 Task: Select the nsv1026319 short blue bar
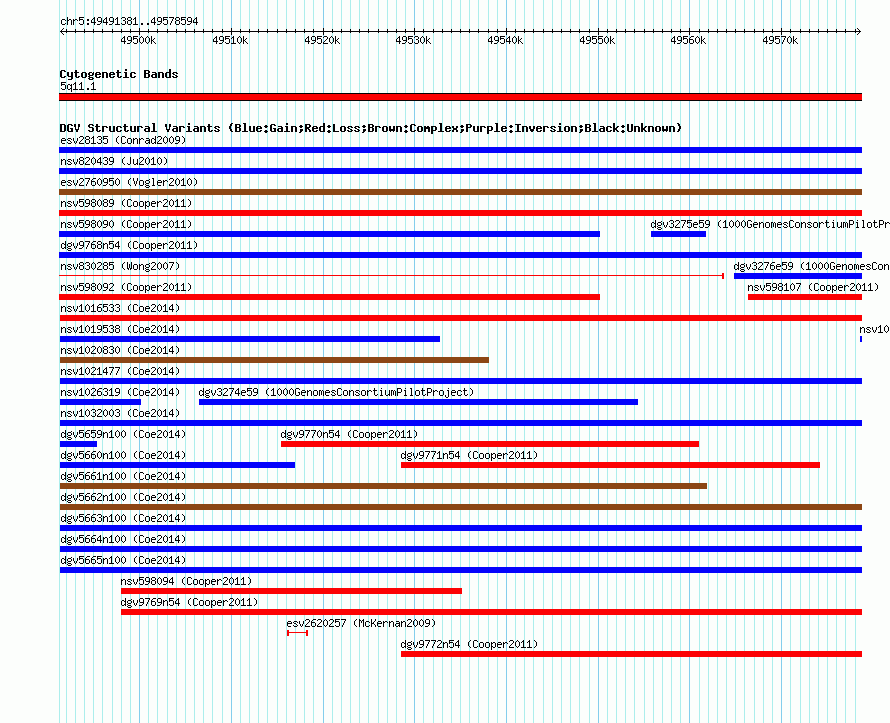[x=100, y=402]
